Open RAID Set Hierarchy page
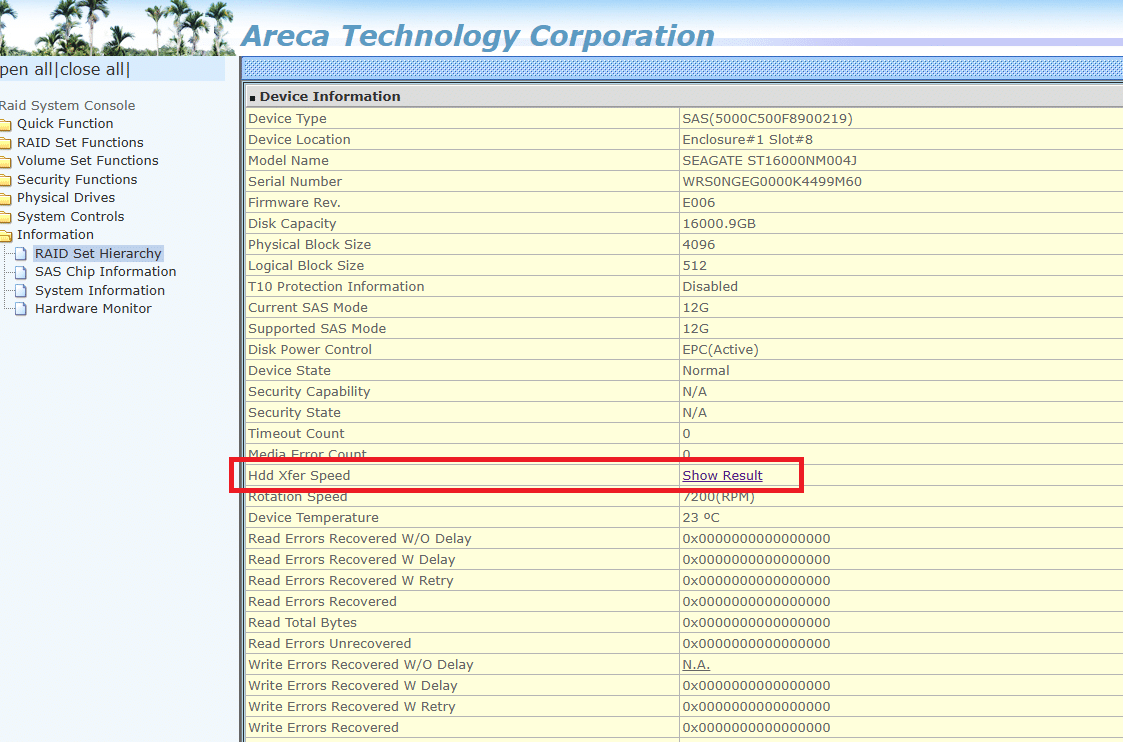1123x742 pixels. pyautogui.click(x=98, y=254)
